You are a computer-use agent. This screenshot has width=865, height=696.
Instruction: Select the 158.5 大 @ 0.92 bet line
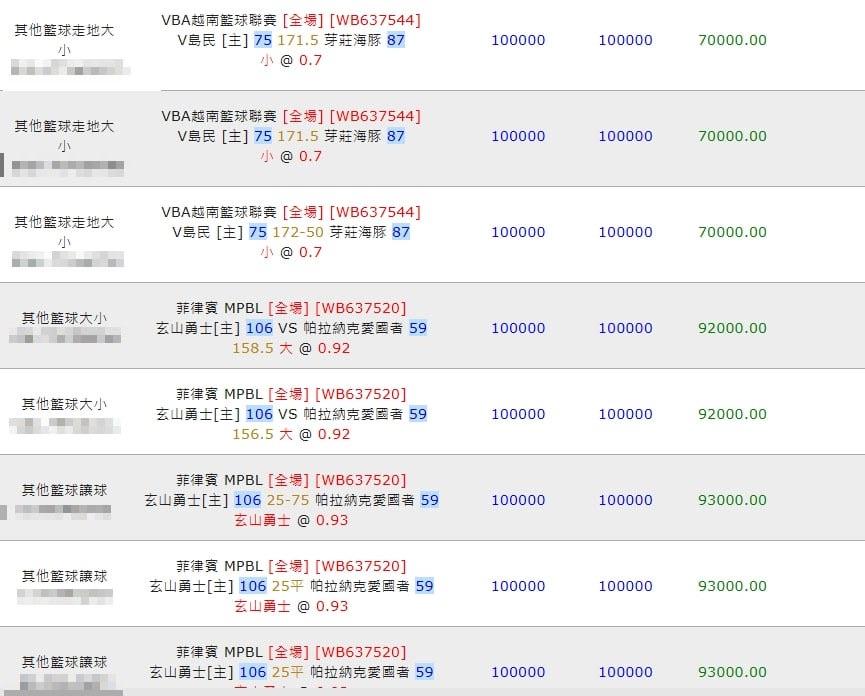(291, 349)
